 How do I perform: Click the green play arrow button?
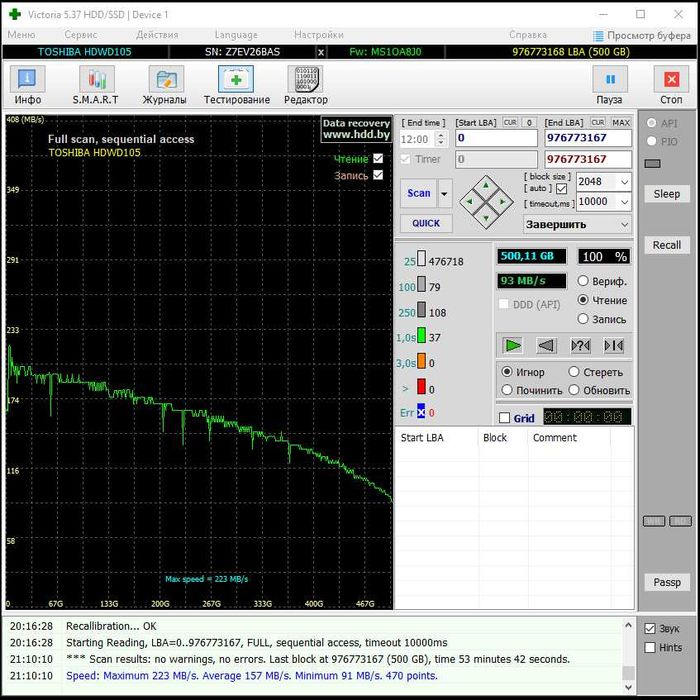point(513,345)
